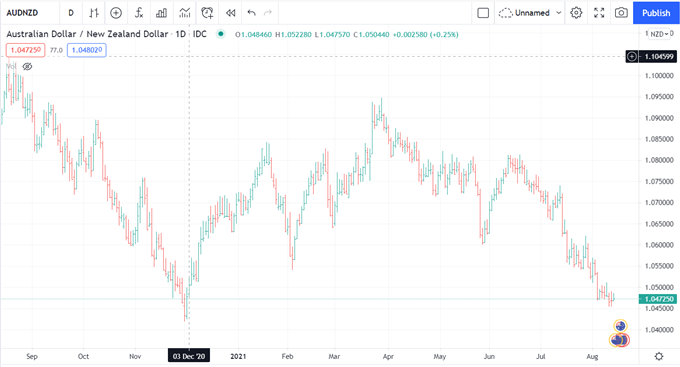Click the IDC data source label
Screen dimensions: 680x367
[199, 34]
